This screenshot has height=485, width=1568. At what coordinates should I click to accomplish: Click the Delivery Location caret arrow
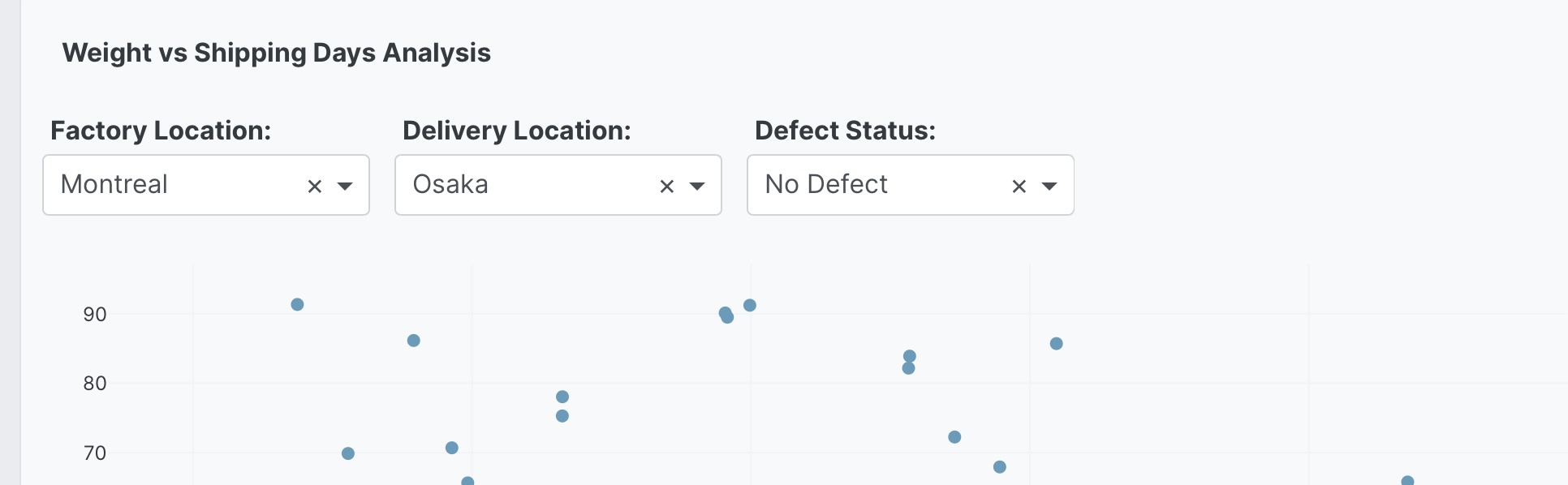(x=699, y=187)
